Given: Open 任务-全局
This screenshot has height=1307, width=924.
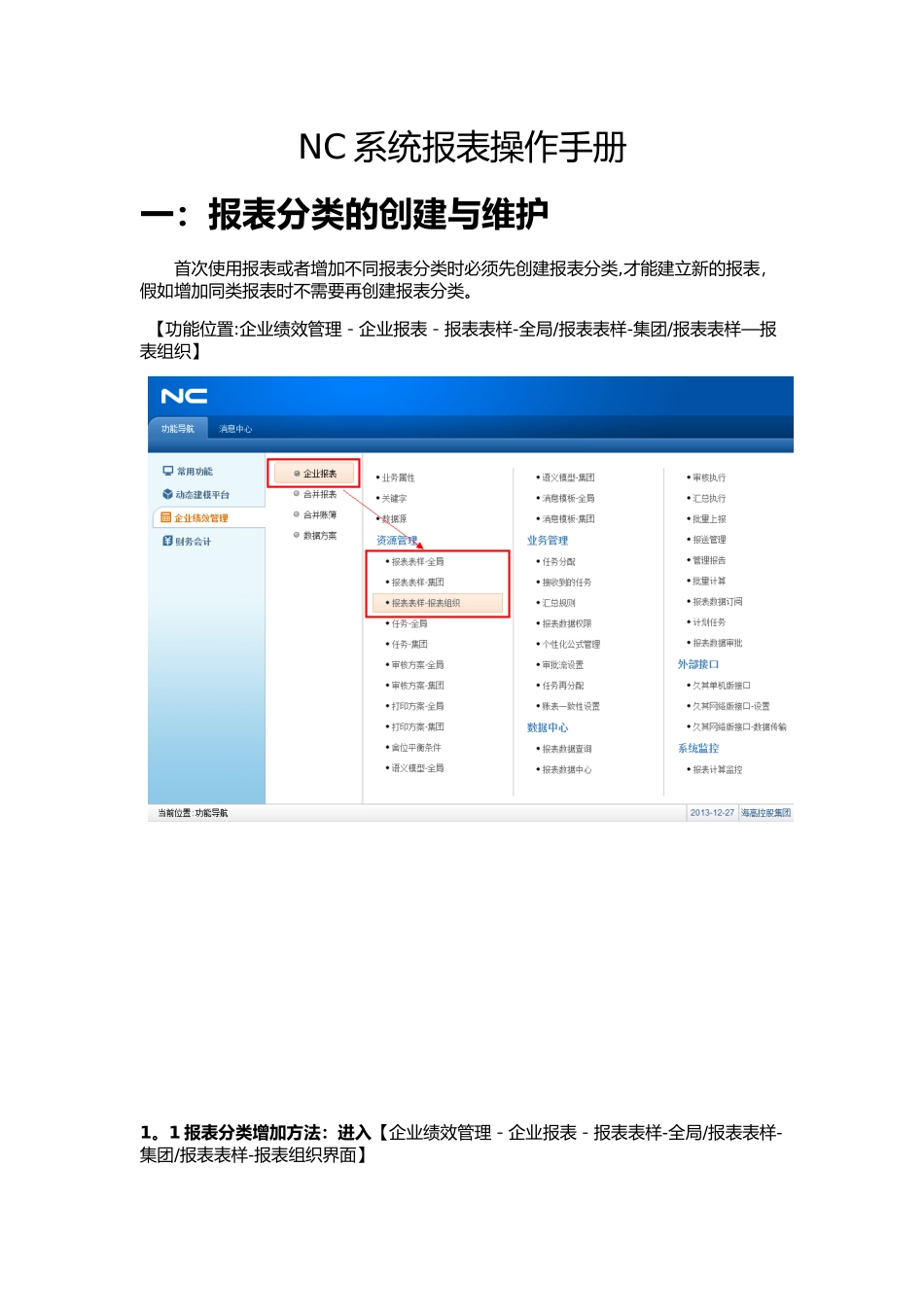Looking at the screenshot, I should click(x=409, y=623).
